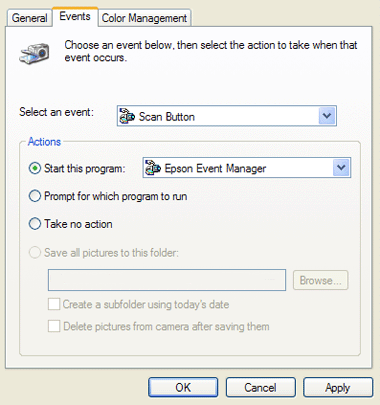The height and width of the screenshot is (405, 380).
Task: Click the Cancel button
Action: tap(260, 387)
